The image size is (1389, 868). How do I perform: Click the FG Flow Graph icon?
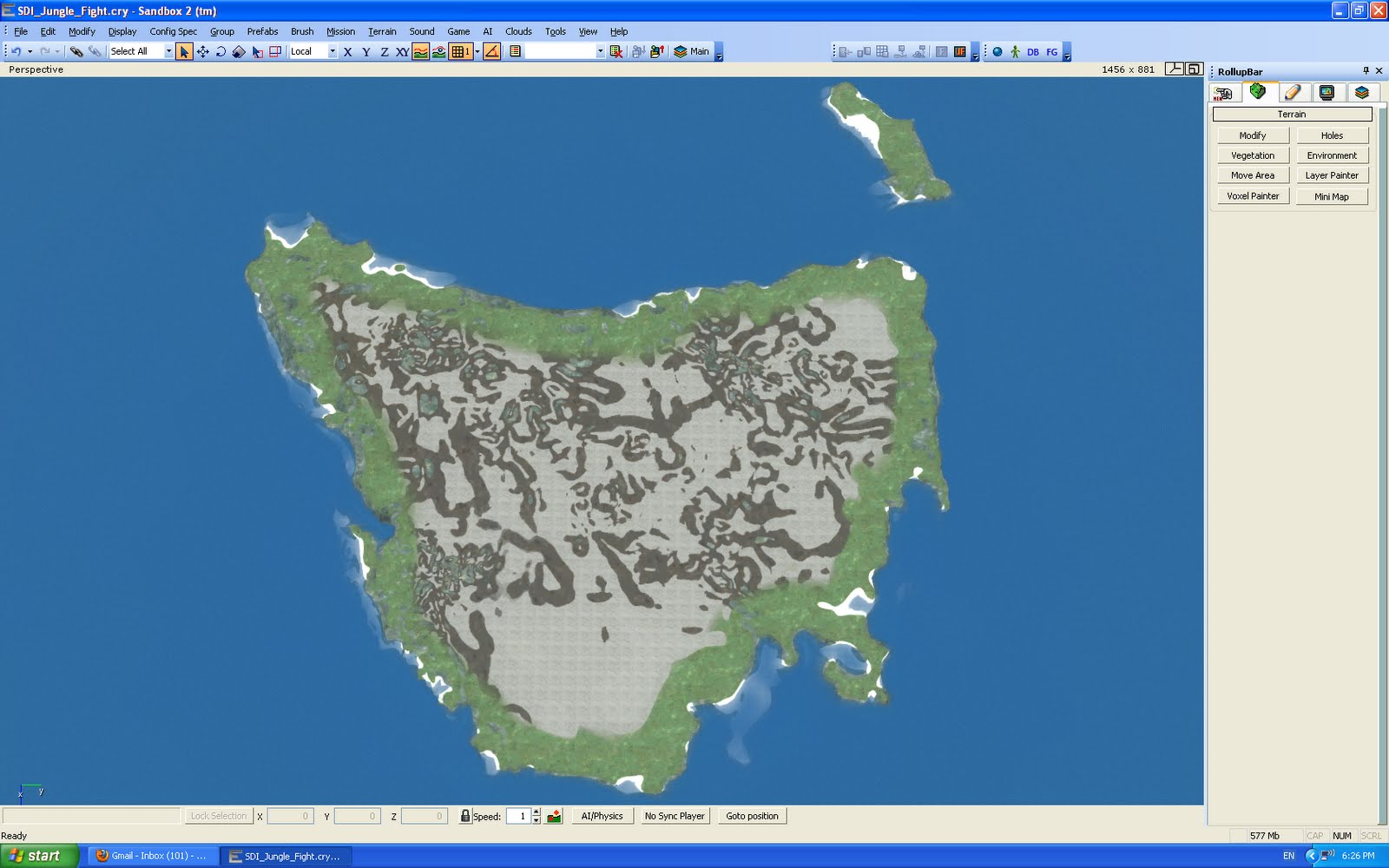click(1052, 52)
